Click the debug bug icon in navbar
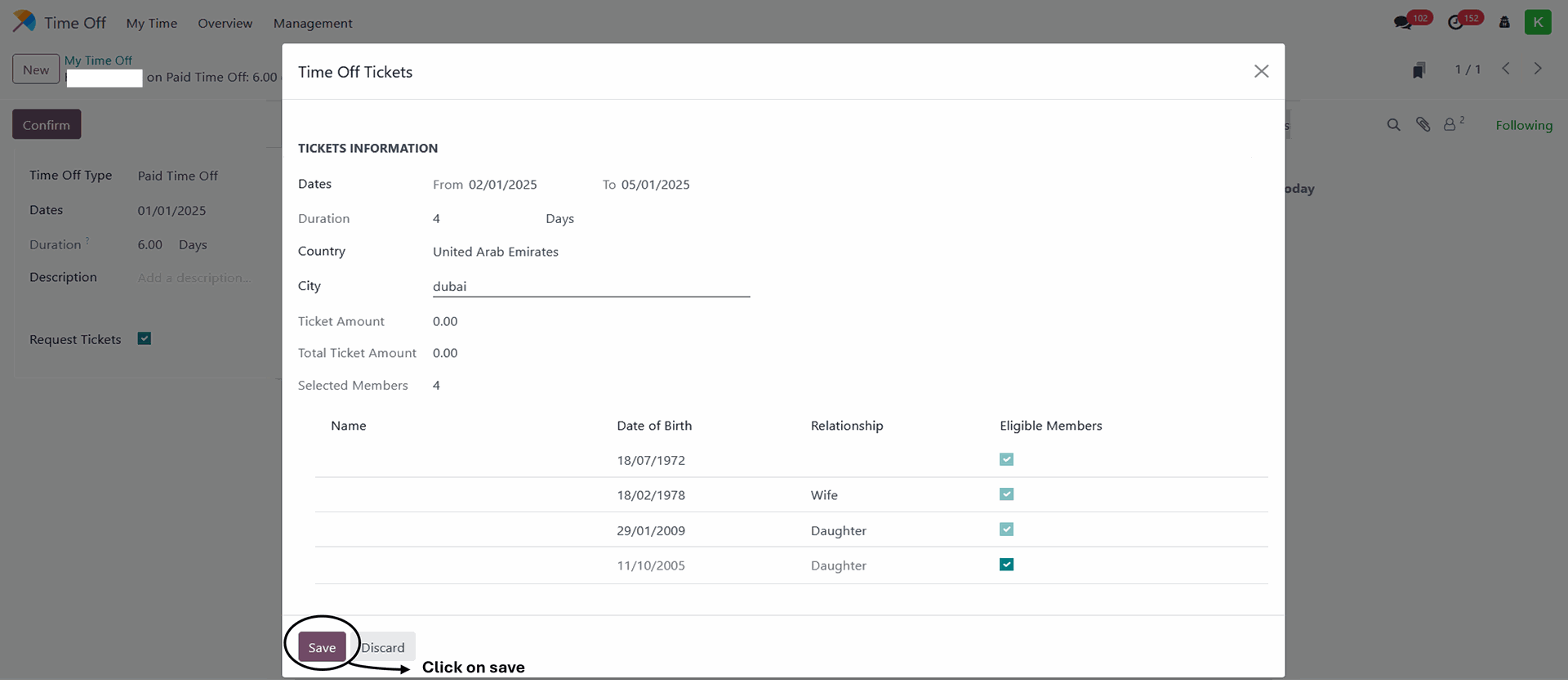 tap(1504, 23)
